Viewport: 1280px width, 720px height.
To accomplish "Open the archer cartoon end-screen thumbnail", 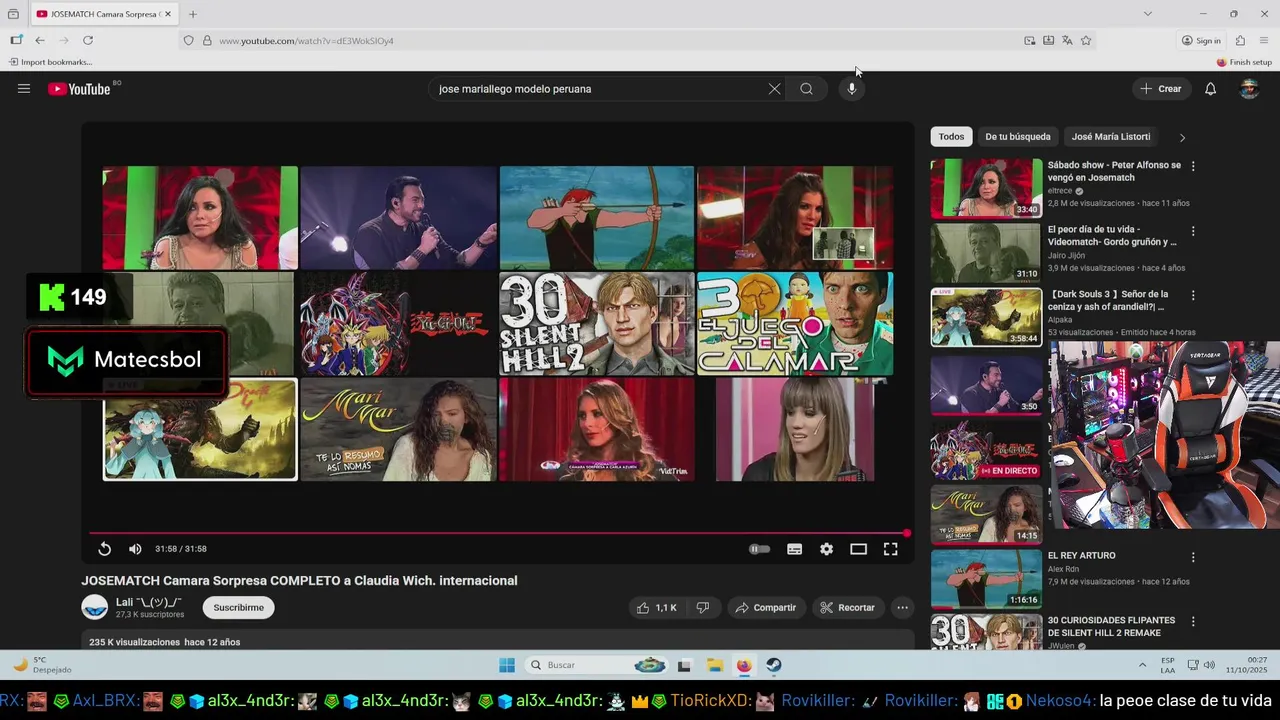I will coord(597,218).
